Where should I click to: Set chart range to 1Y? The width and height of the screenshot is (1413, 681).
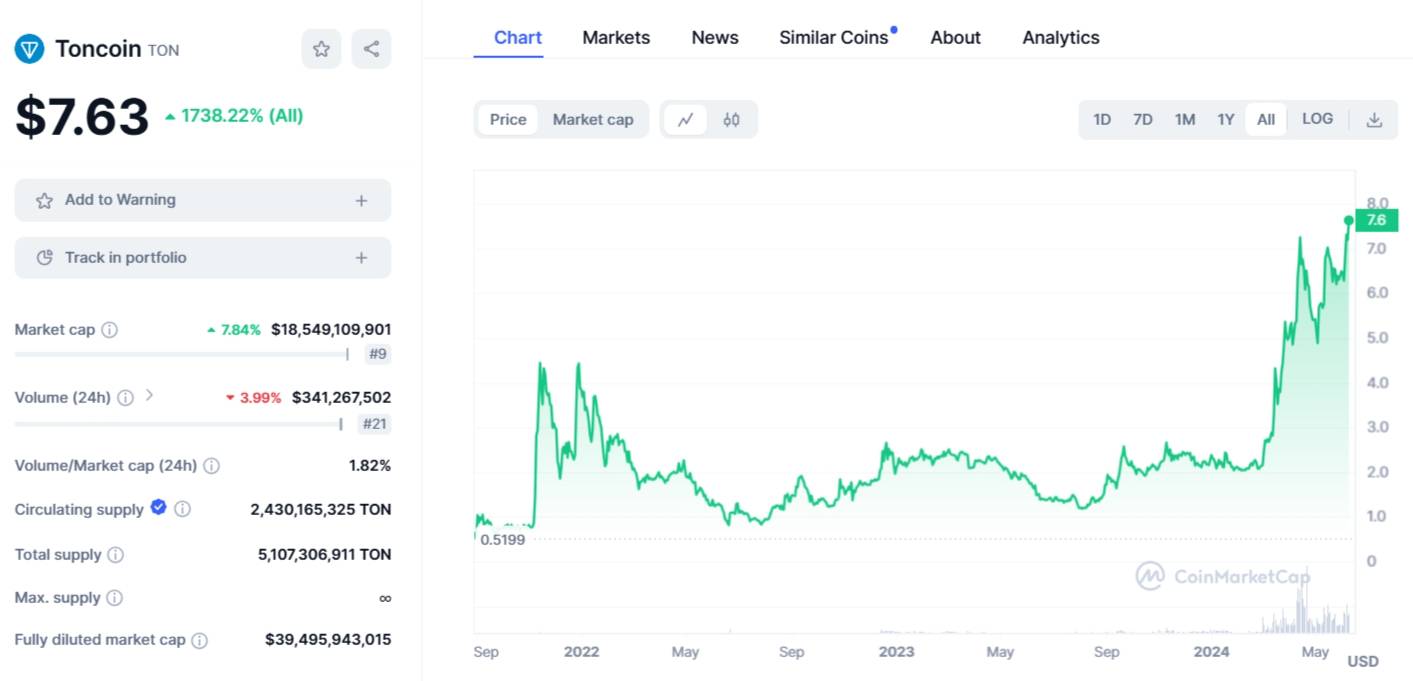(x=1226, y=120)
